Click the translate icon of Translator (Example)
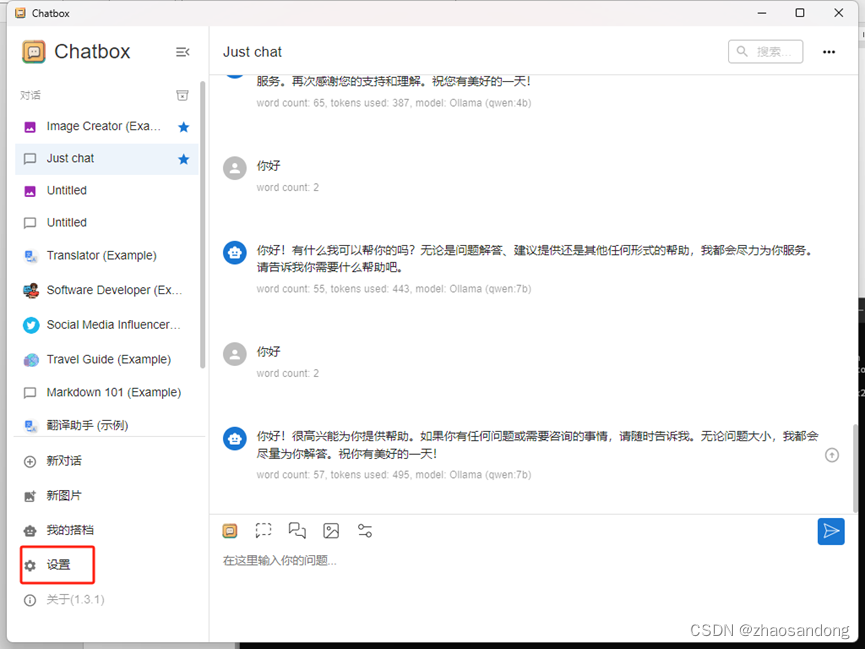The width and height of the screenshot is (865, 649). [x=31, y=256]
